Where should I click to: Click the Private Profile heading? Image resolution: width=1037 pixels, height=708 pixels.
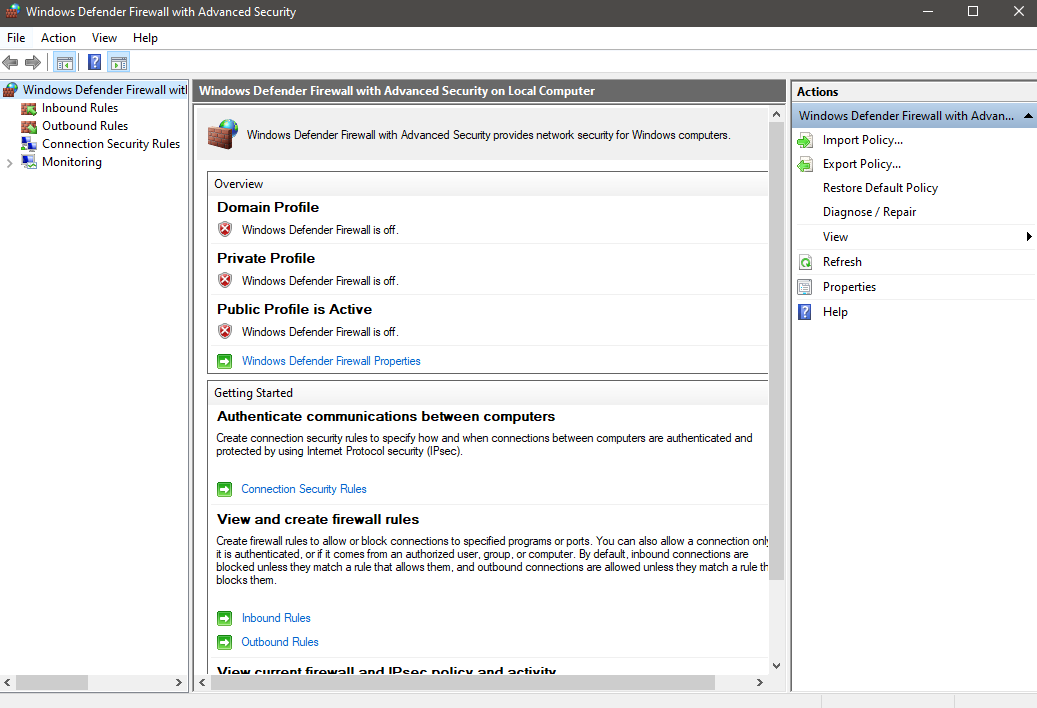[x=266, y=258]
